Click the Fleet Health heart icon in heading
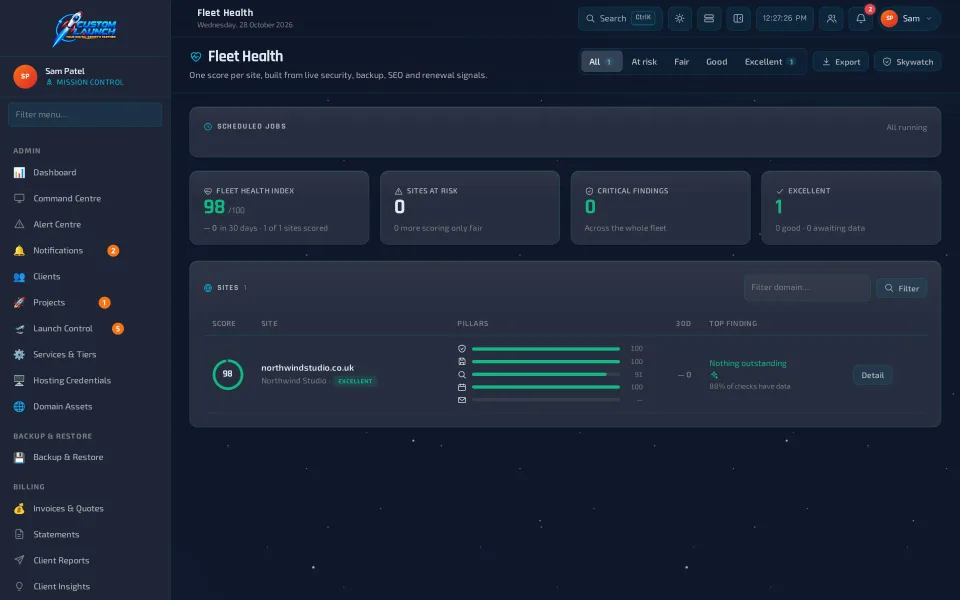 point(196,56)
